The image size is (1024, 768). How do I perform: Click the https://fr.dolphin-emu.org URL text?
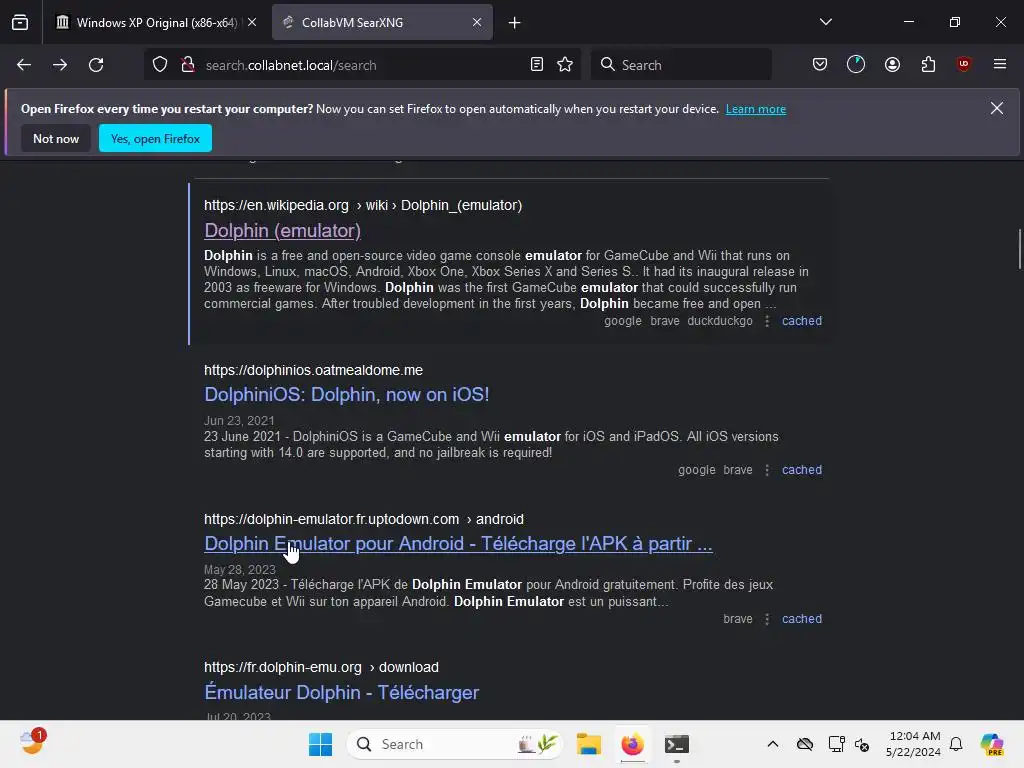point(283,667)
